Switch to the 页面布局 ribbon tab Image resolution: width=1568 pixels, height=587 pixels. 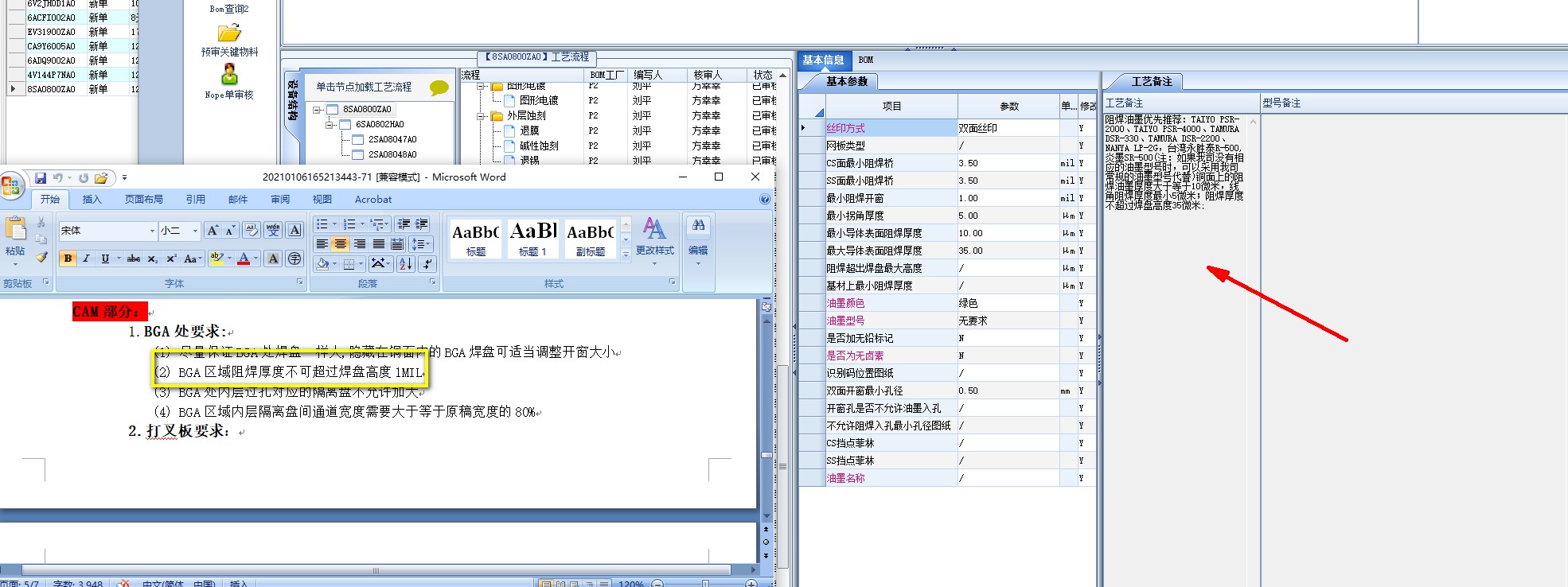pos(144,200)
